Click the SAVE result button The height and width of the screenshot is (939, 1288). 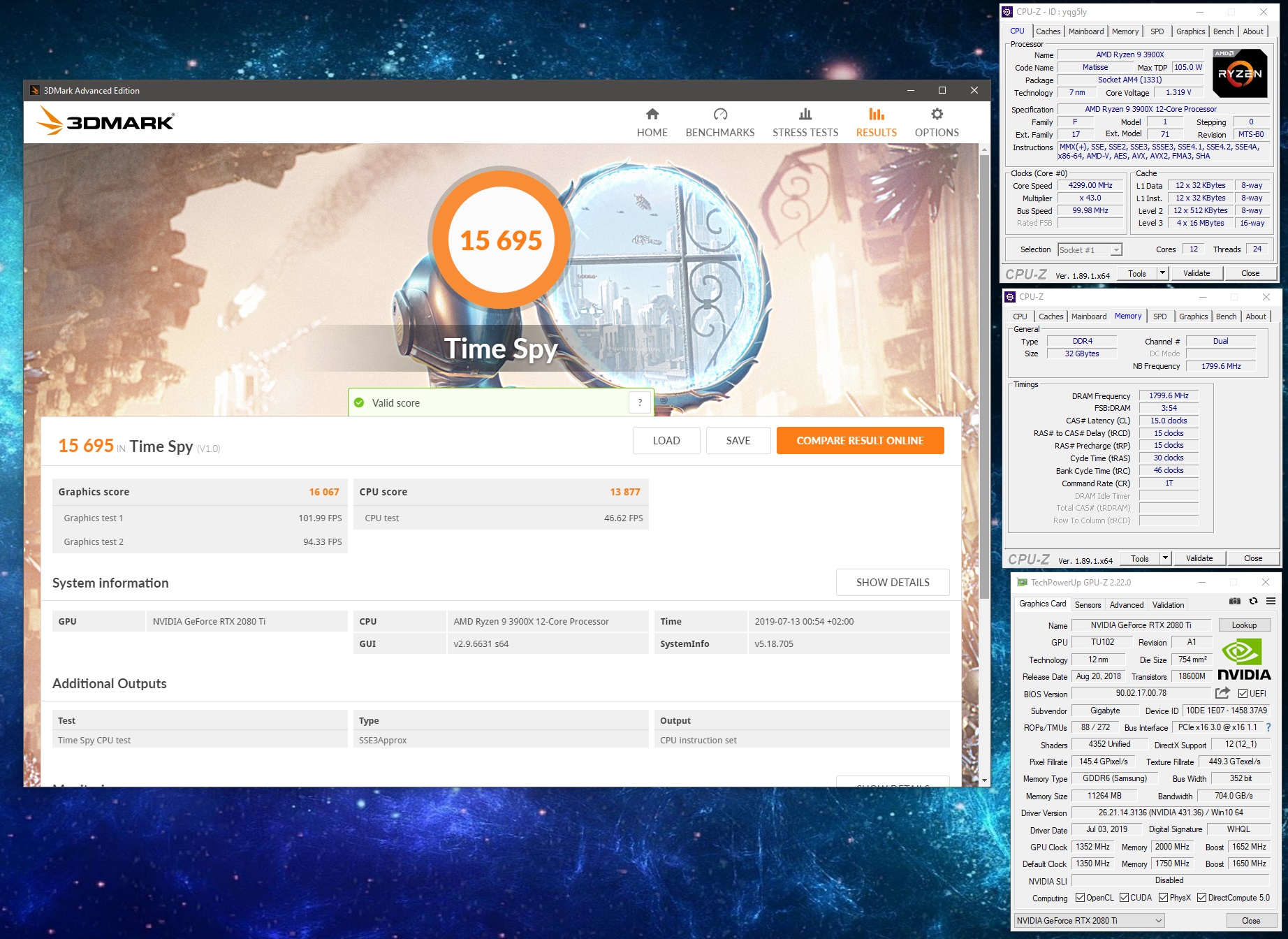pyautogui.click(x=738, y=440)
